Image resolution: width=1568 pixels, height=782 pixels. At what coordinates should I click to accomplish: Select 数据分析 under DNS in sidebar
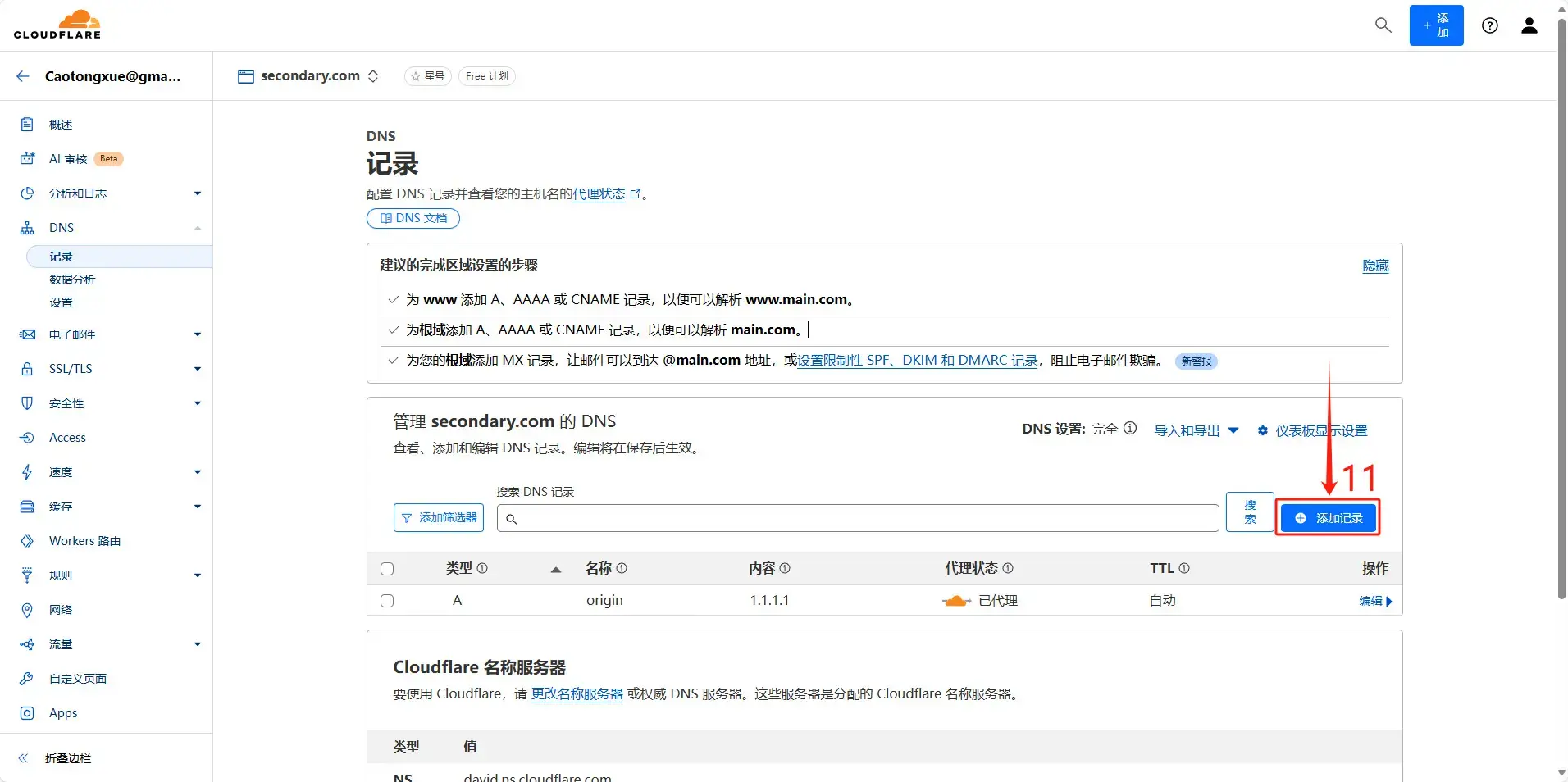pyautogui.click(x=72, y=280)
